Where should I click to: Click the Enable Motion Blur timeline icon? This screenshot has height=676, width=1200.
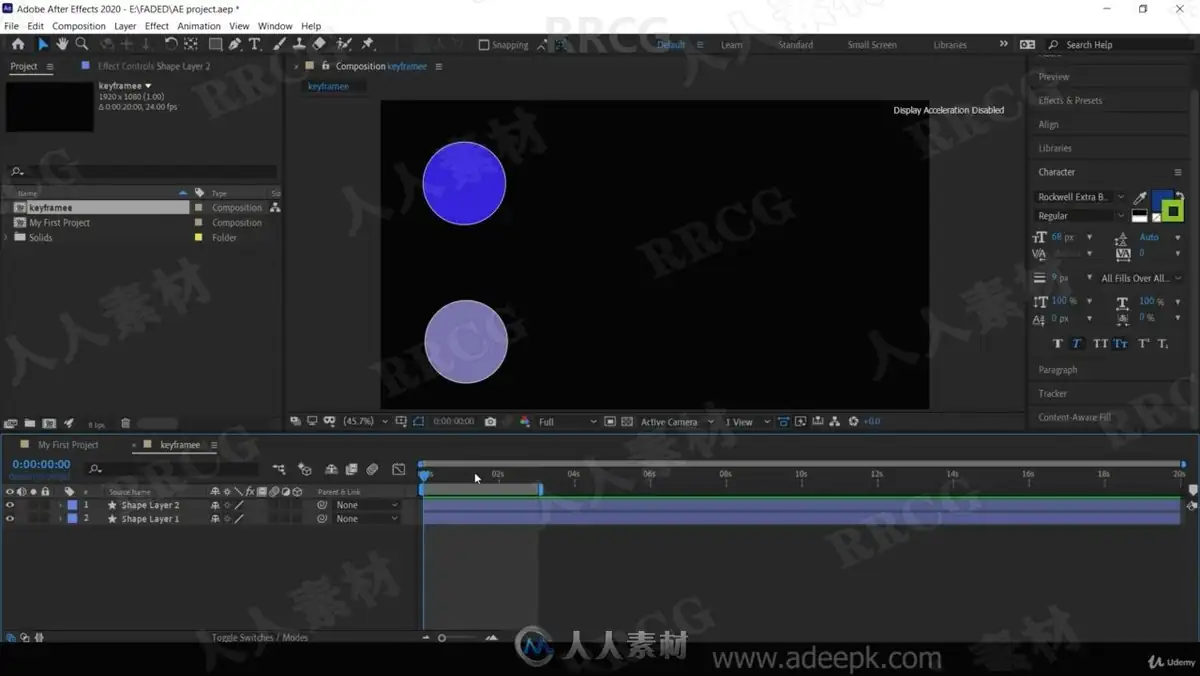372,469
